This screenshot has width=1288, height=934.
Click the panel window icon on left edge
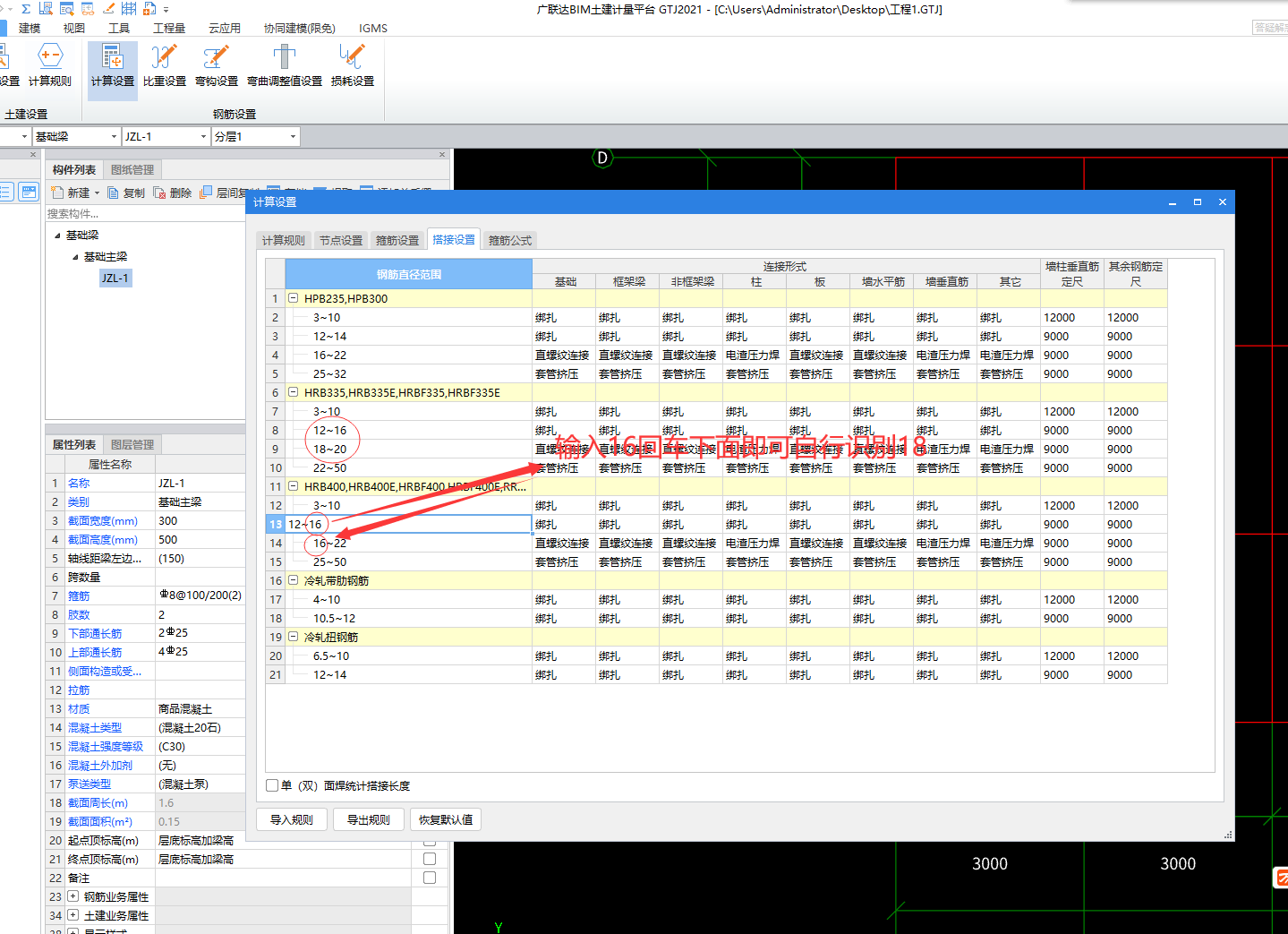[29, 192]
